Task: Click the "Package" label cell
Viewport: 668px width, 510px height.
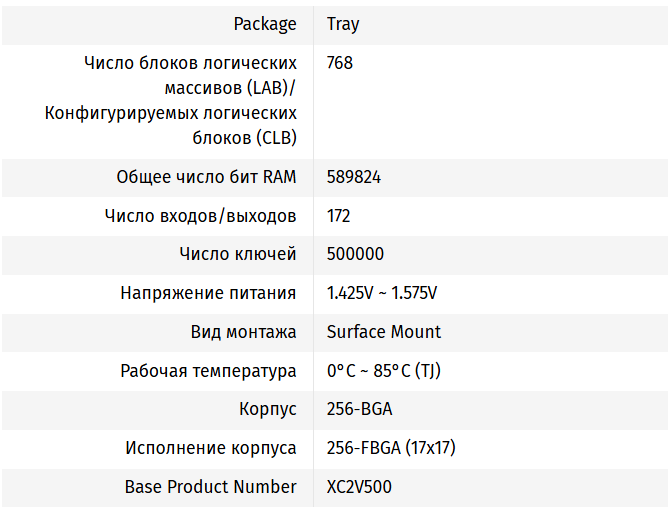Action: tap(265, 24)
